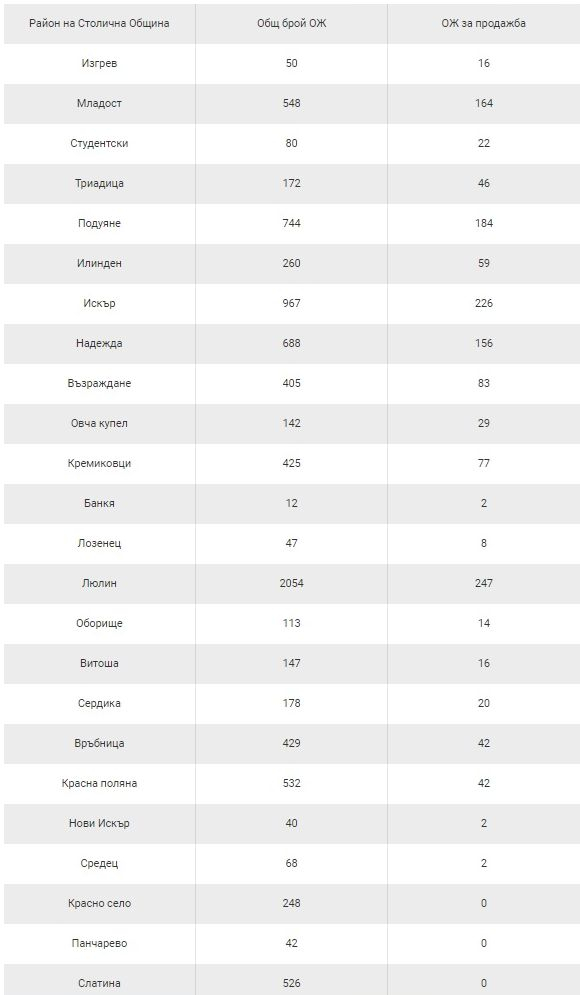
Task: Select the Надежда district name
Action: (99, 343)
